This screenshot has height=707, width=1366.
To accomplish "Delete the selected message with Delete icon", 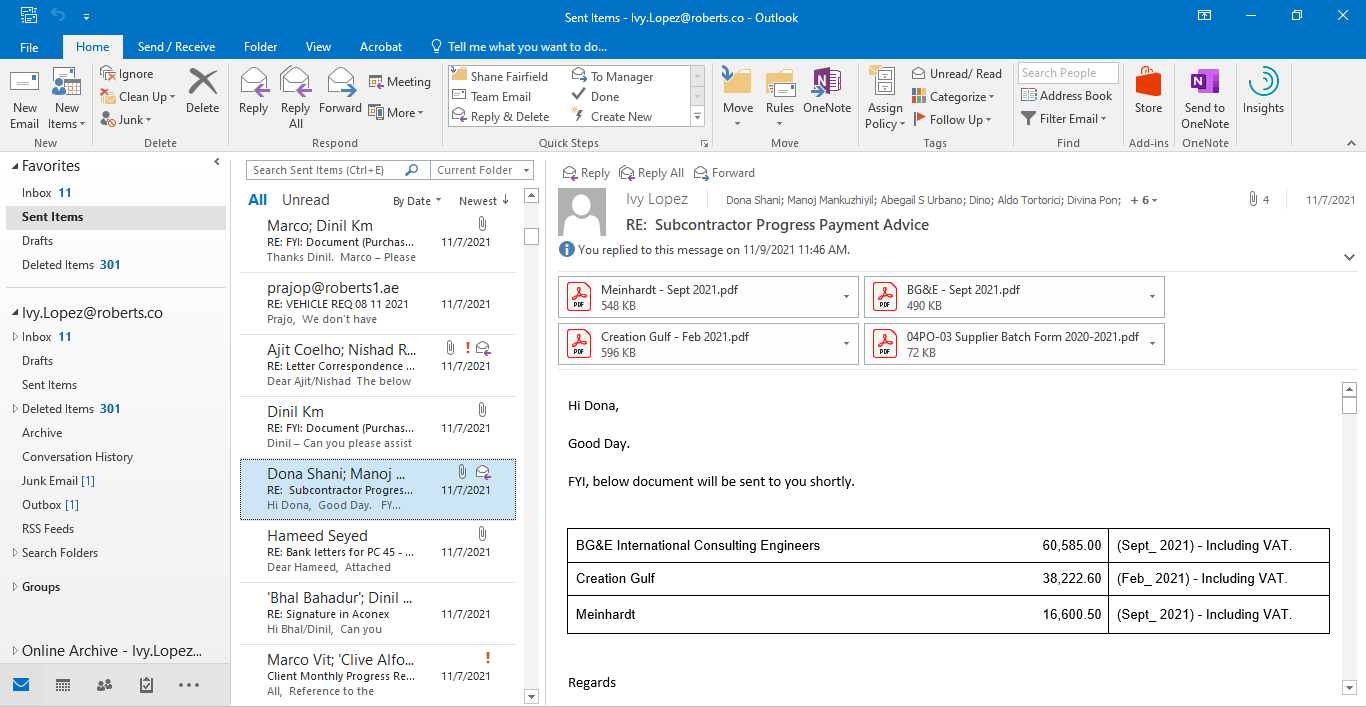I will click(x=203, y=92).
